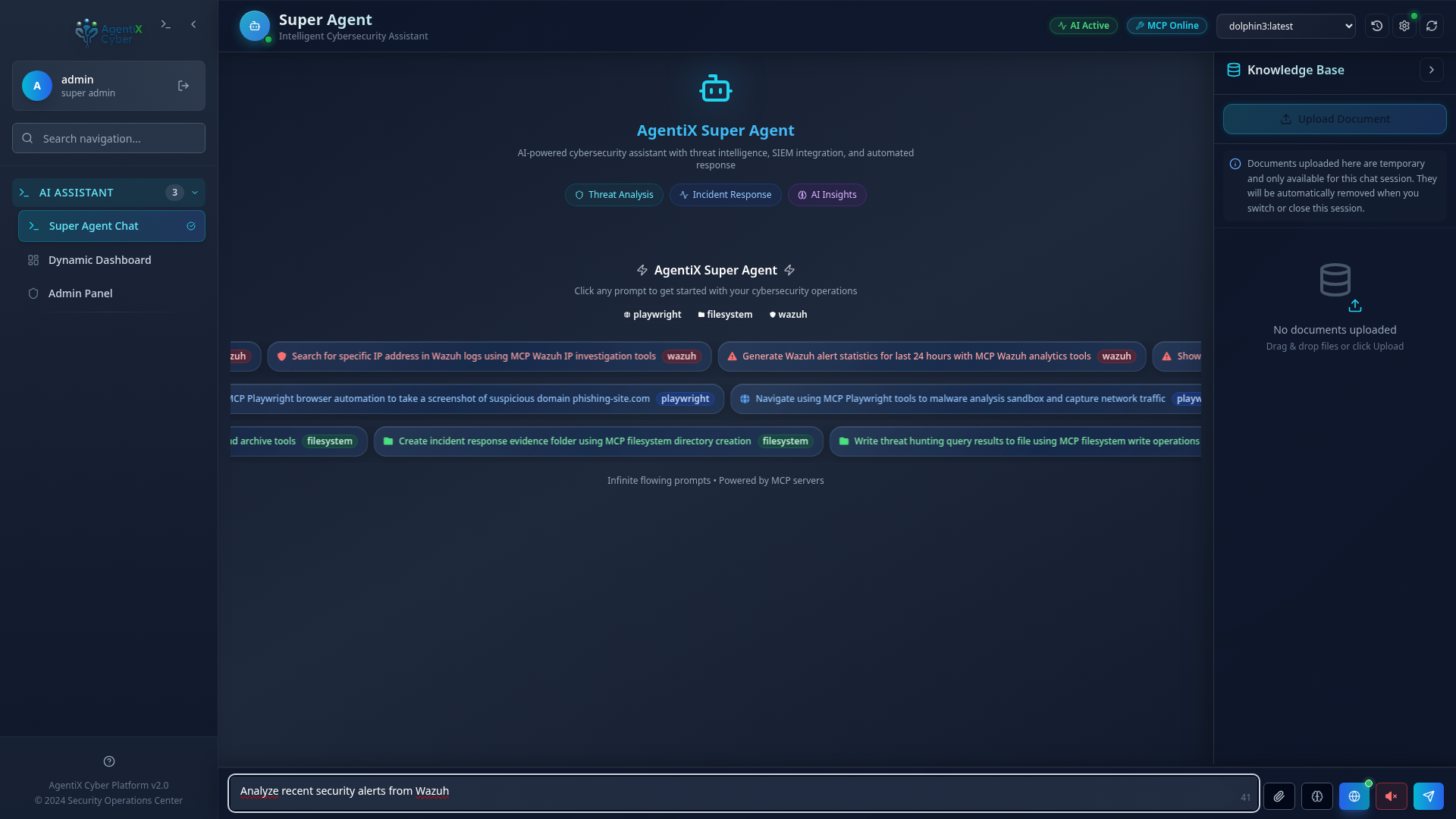The width and height of the screenshot is (1456, 819).
Task: Open the dolphin3:latest model dropdown
Action: 1286,25
